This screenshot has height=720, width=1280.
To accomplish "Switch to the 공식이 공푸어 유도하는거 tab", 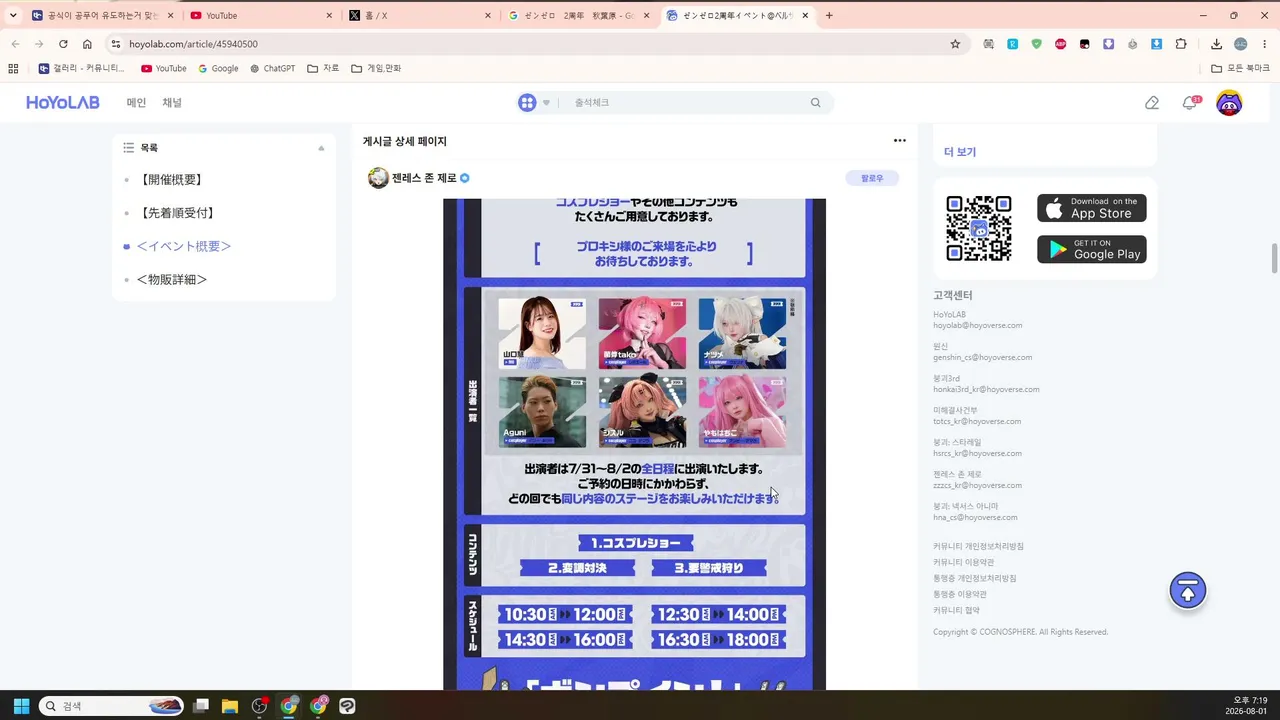I will click(x=104, y=16).
